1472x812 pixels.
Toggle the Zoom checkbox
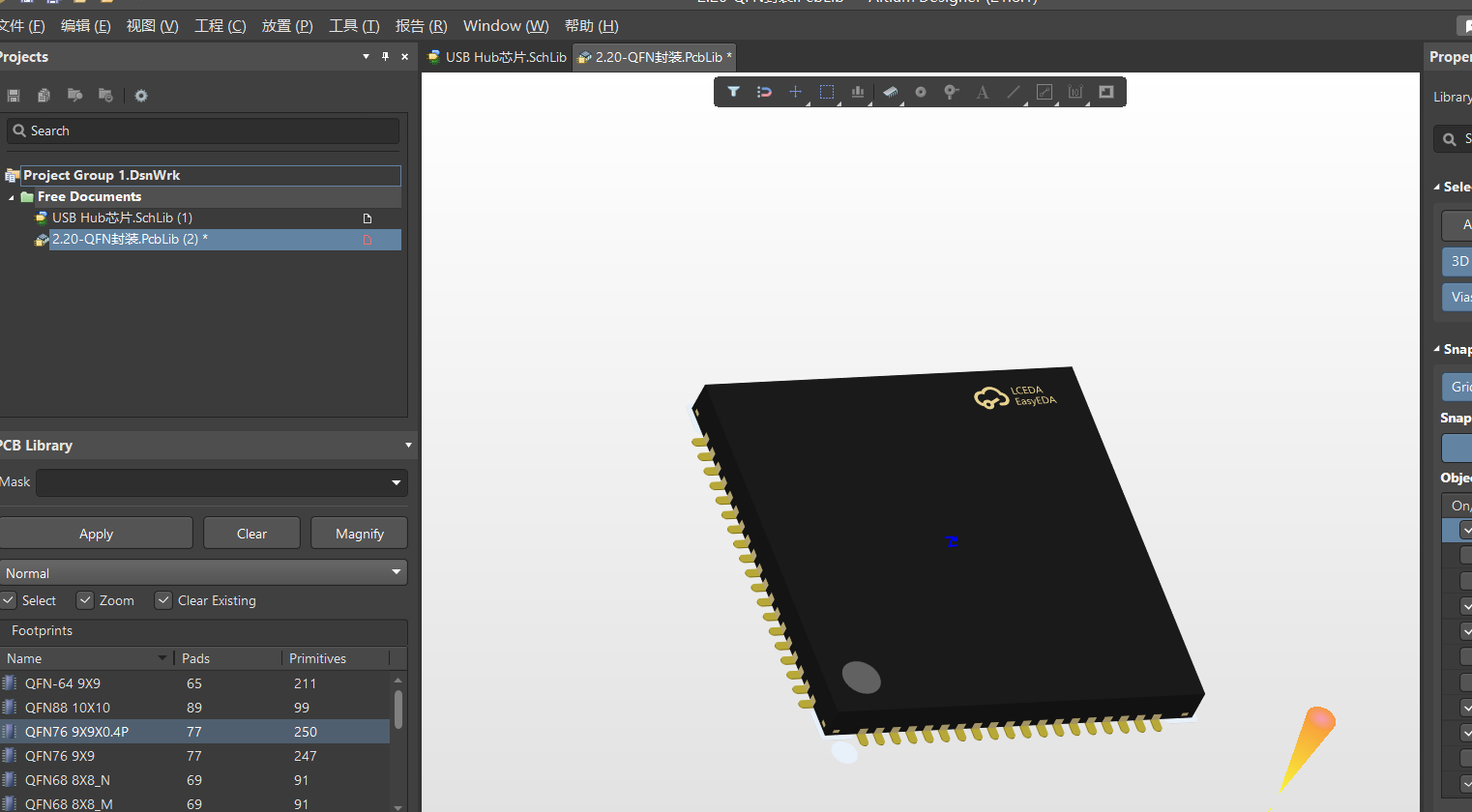pos(85,600)
